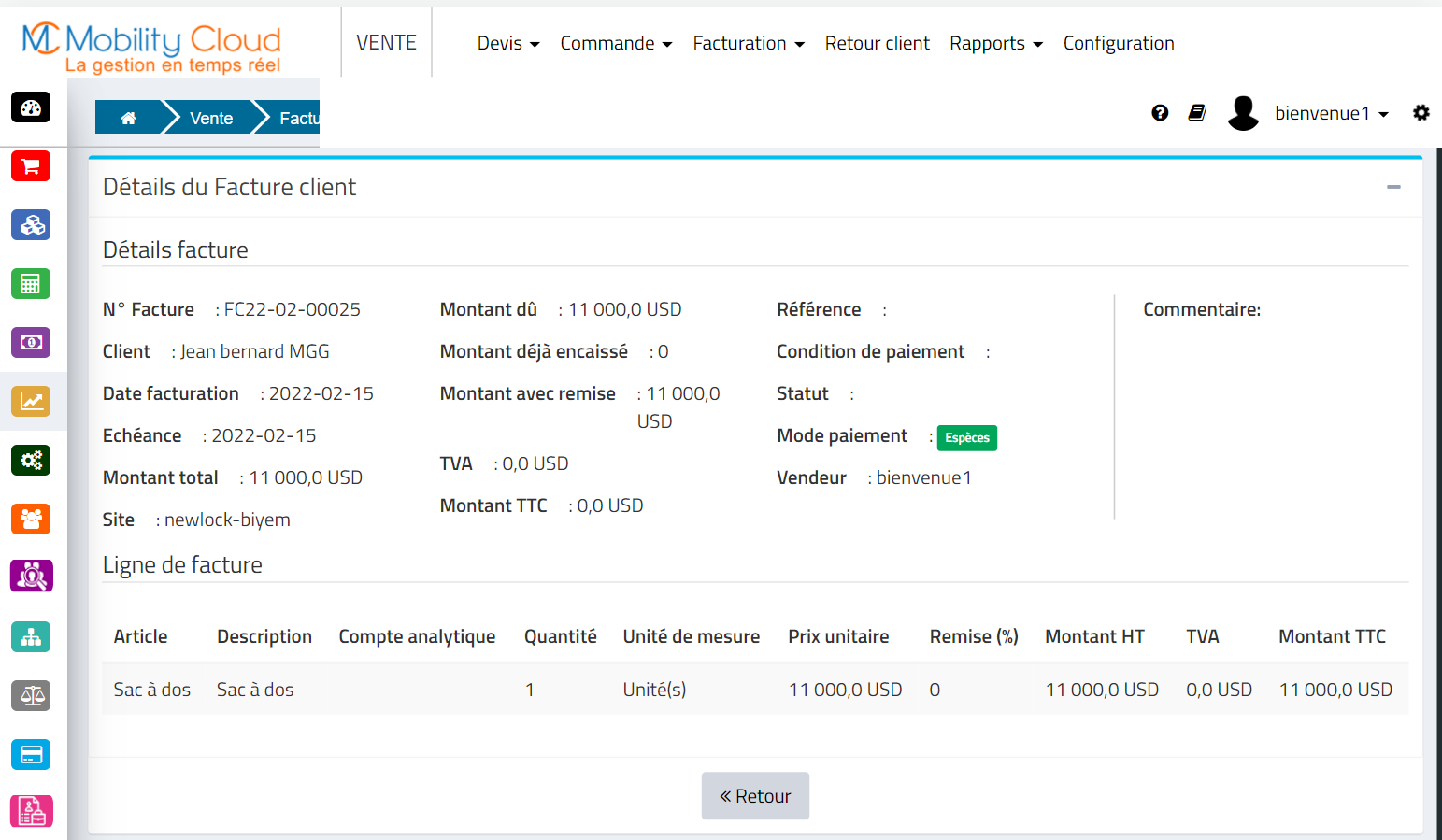Viewport: 1442px width, 840px height.
Task: Expand the Commande dropdown menu
Action: pos(615,44)
